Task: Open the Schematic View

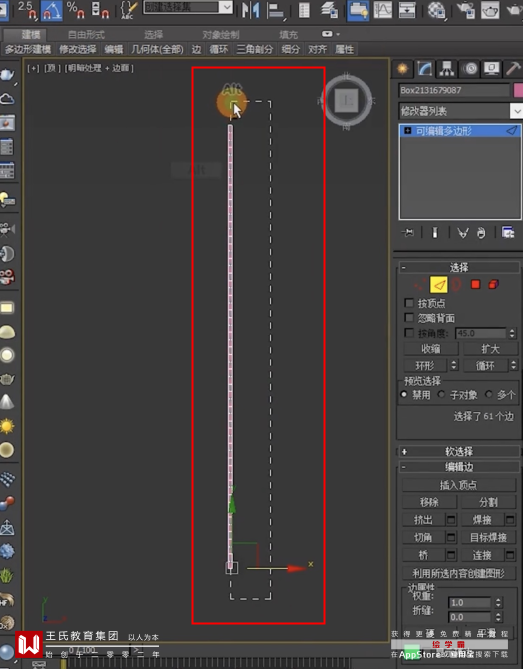Action: (407, 10)
